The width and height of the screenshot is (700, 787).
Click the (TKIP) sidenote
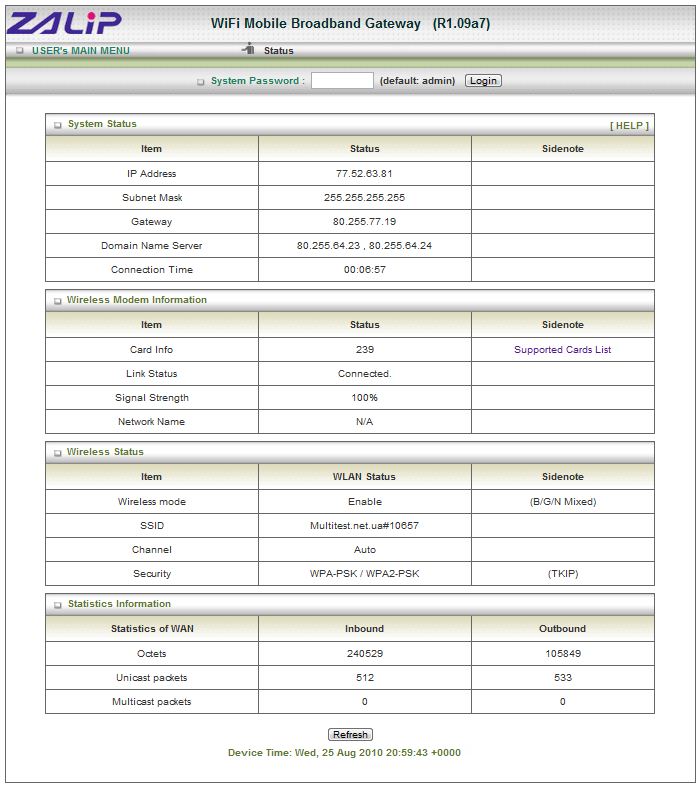pyautogui.click(x=563, y=574)
